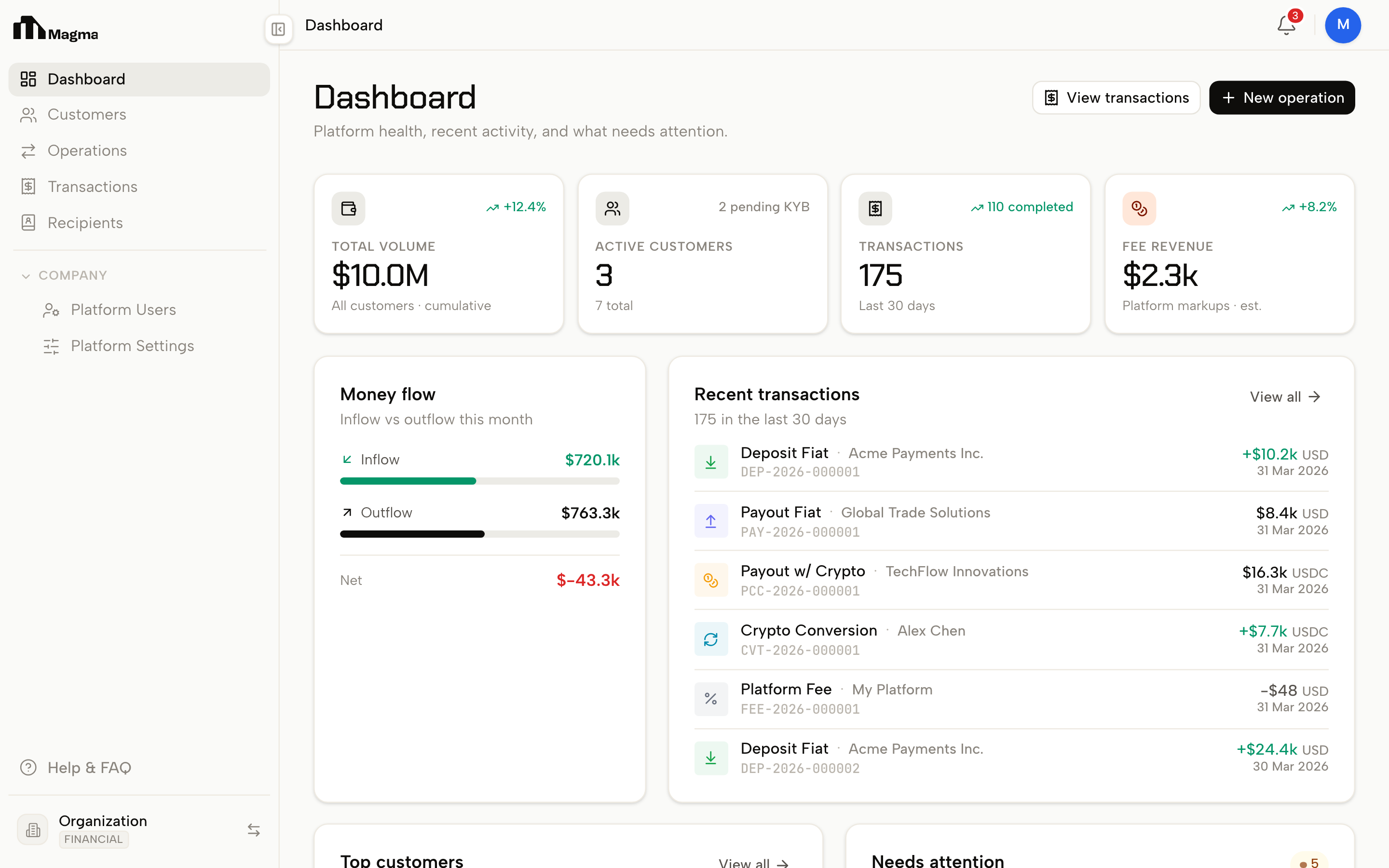The image size is (1389, 868).
Task: Click the Outflow progress bar
Action: coord(479,534)
